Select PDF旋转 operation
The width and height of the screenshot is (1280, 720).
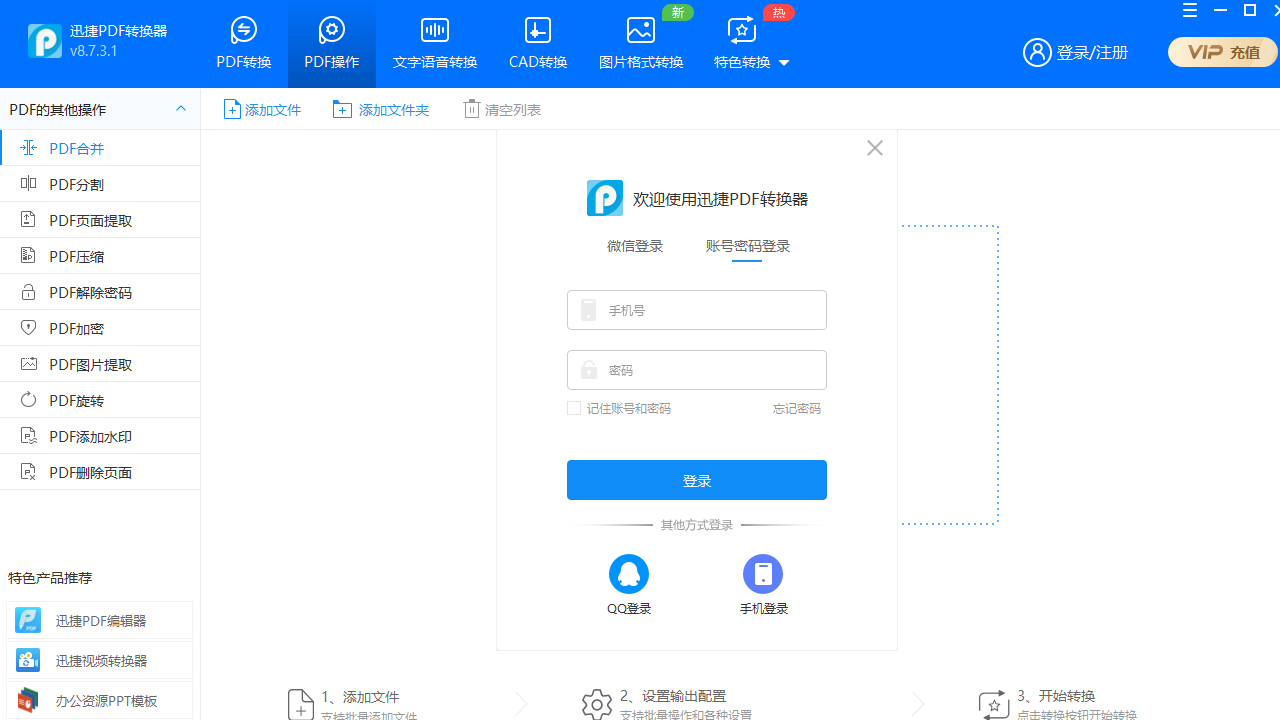(100, 400)
